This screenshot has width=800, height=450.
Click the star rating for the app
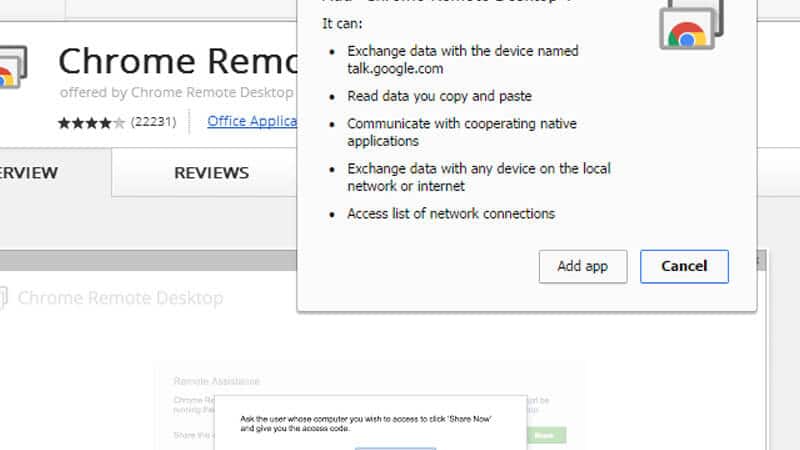pyautogui.click(x=91, y=122)
